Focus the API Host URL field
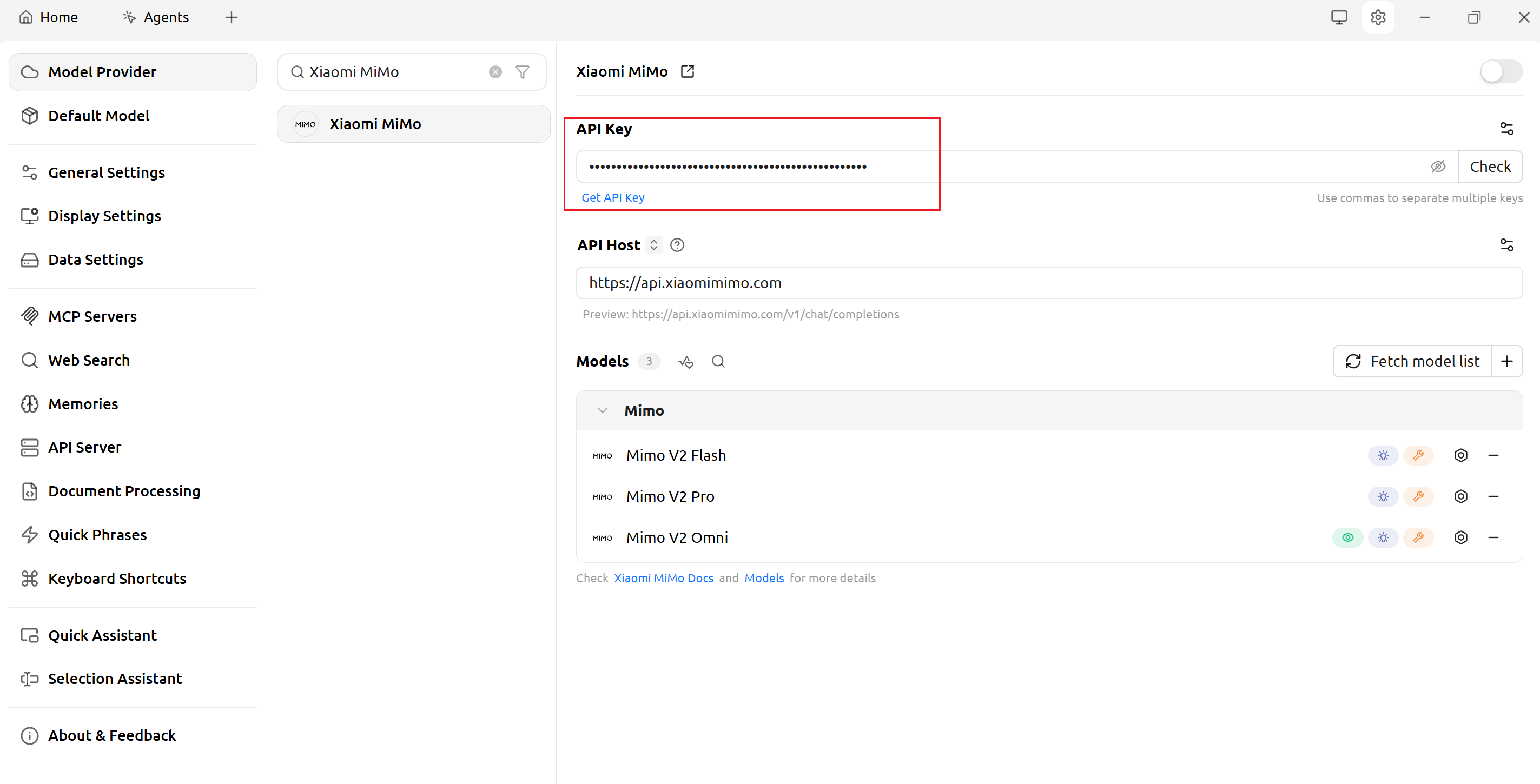Screen dimensions: 1540x784 1049,283
